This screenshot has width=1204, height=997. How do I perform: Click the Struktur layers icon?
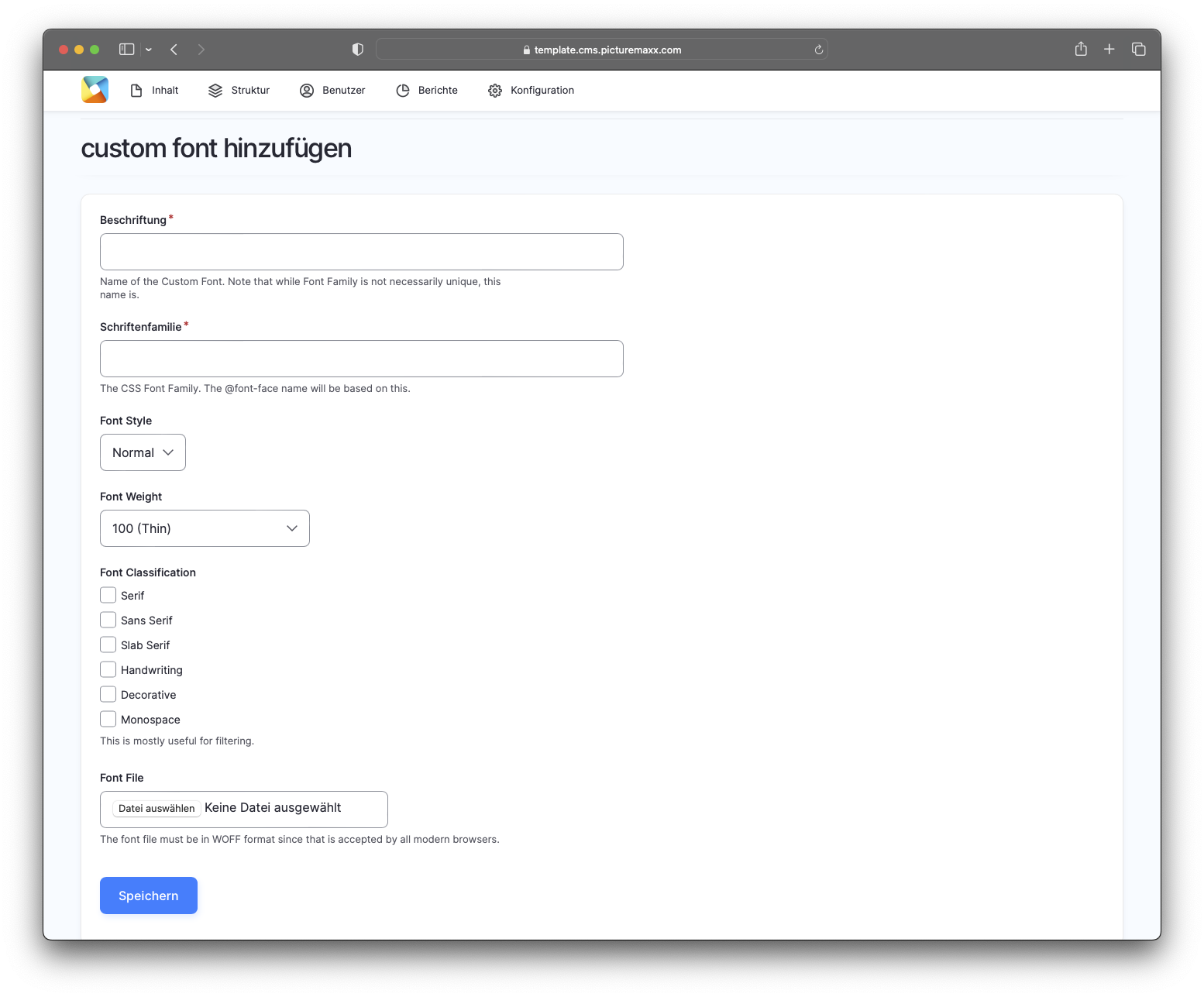(x=215, y=91)
